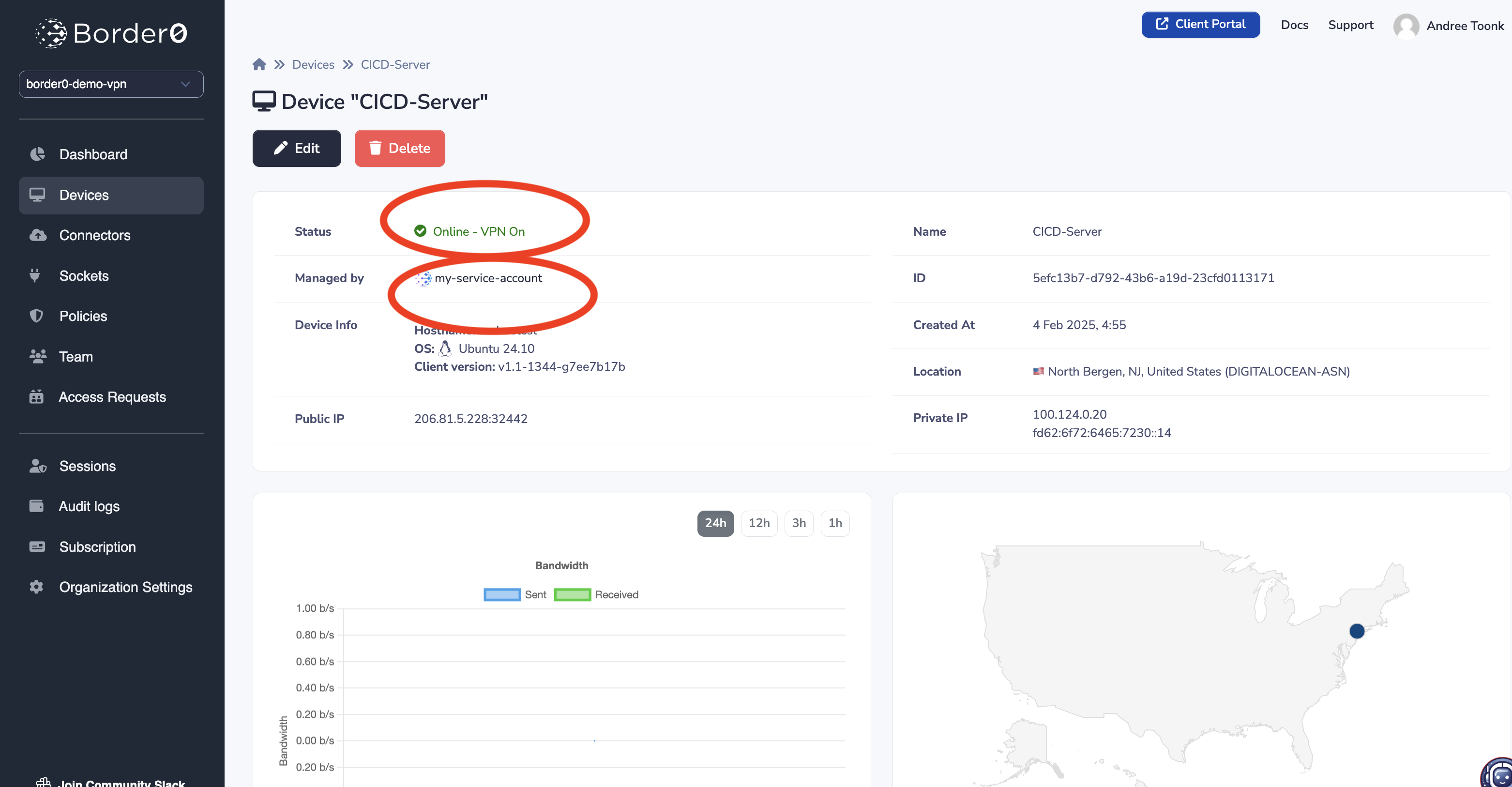Click the user avatar icon
Image resolution: width=1512 pixels, height=787 pixels.
pyautogui.click(x=1406, y=26)
